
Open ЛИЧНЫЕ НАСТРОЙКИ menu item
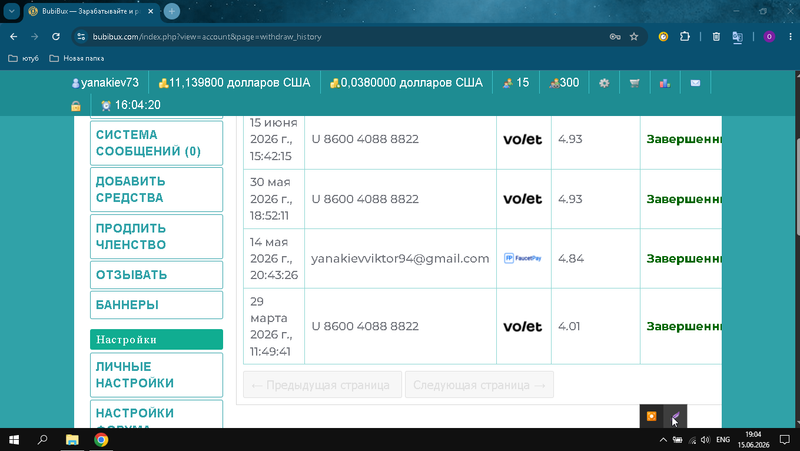[157, 374]
